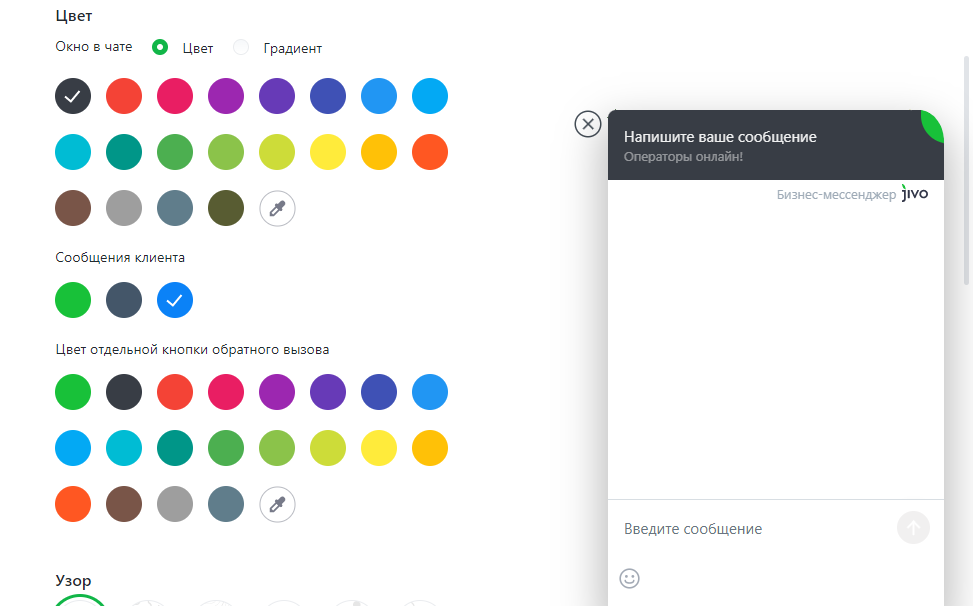Image resolution: width=973 pixels, height=606 pixels.
Task: Pick the blue-gray swatch for chat window
Action: point(175,208)
